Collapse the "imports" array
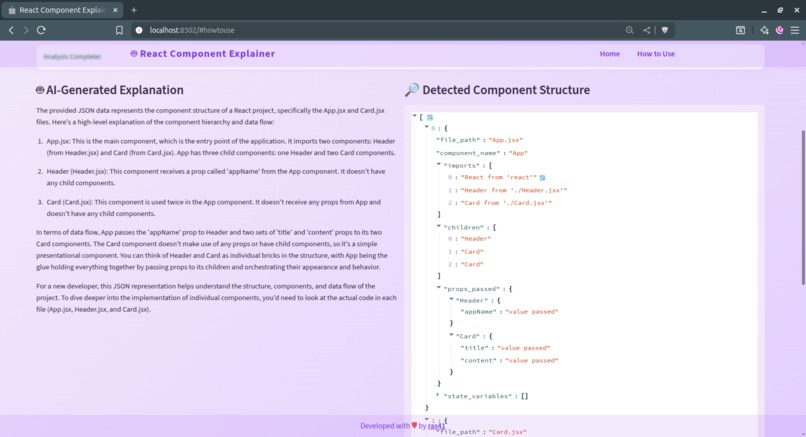 438,165
